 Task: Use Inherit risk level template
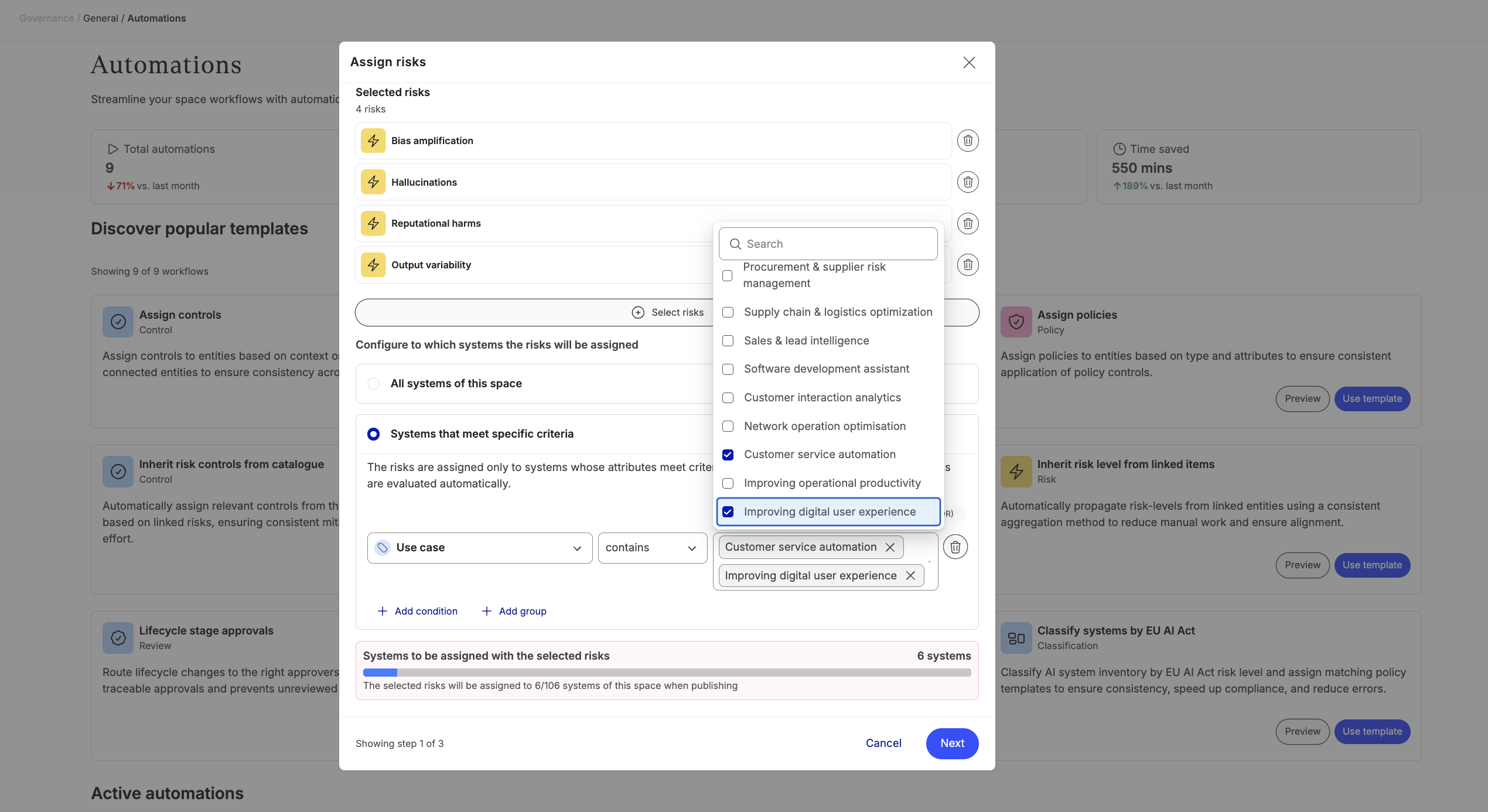1372,565
